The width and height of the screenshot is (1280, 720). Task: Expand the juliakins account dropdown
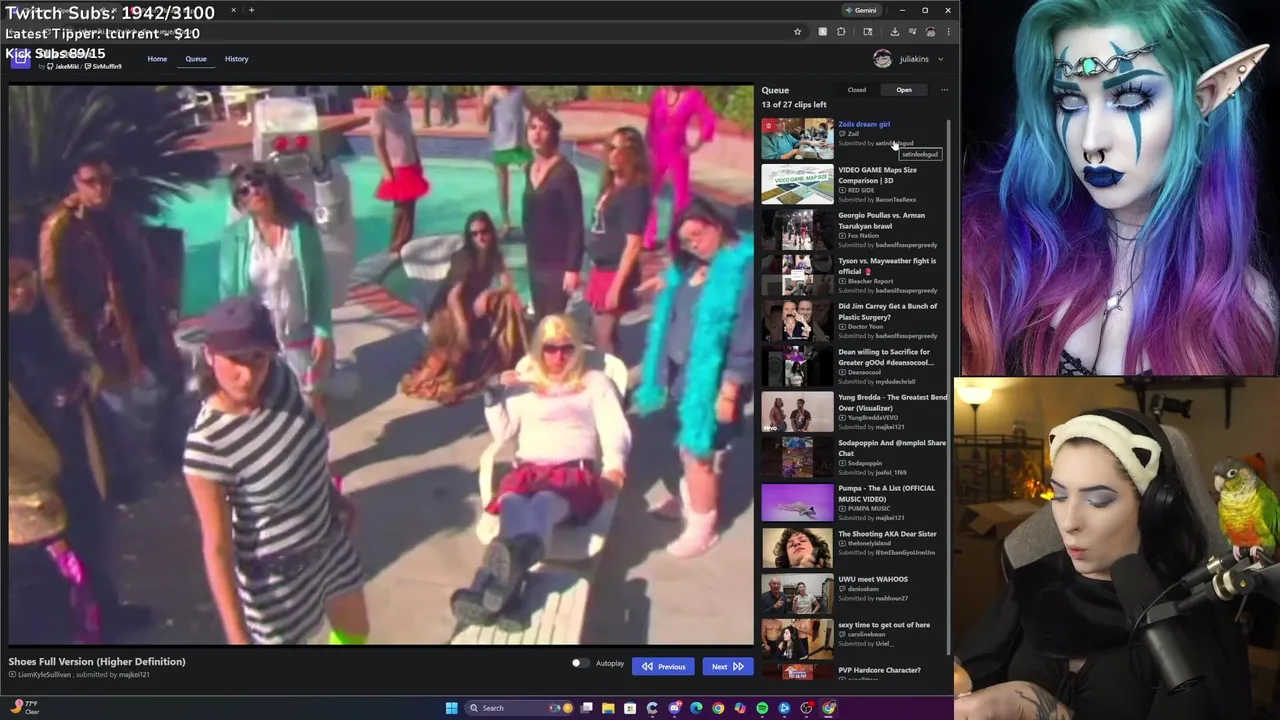point(940,59)
